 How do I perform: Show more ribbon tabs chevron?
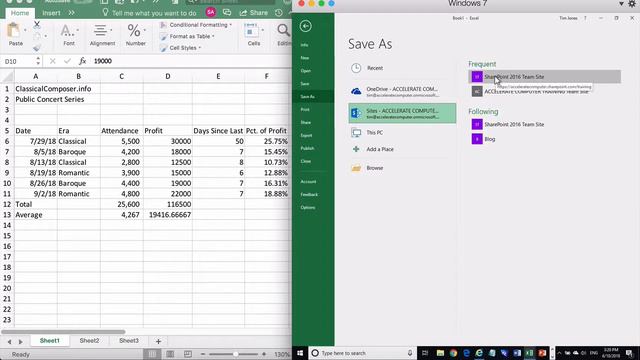click(72, 13)
